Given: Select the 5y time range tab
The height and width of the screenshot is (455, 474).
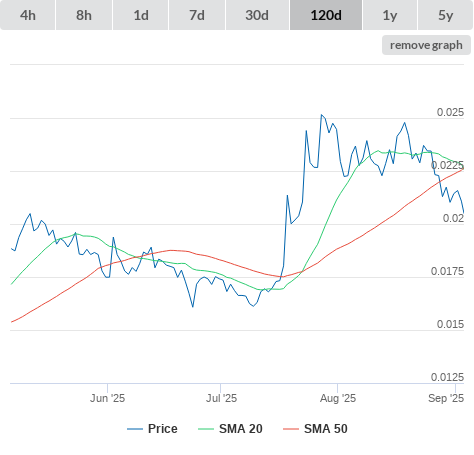Looking at the screenshot, I should coord(445,15).
